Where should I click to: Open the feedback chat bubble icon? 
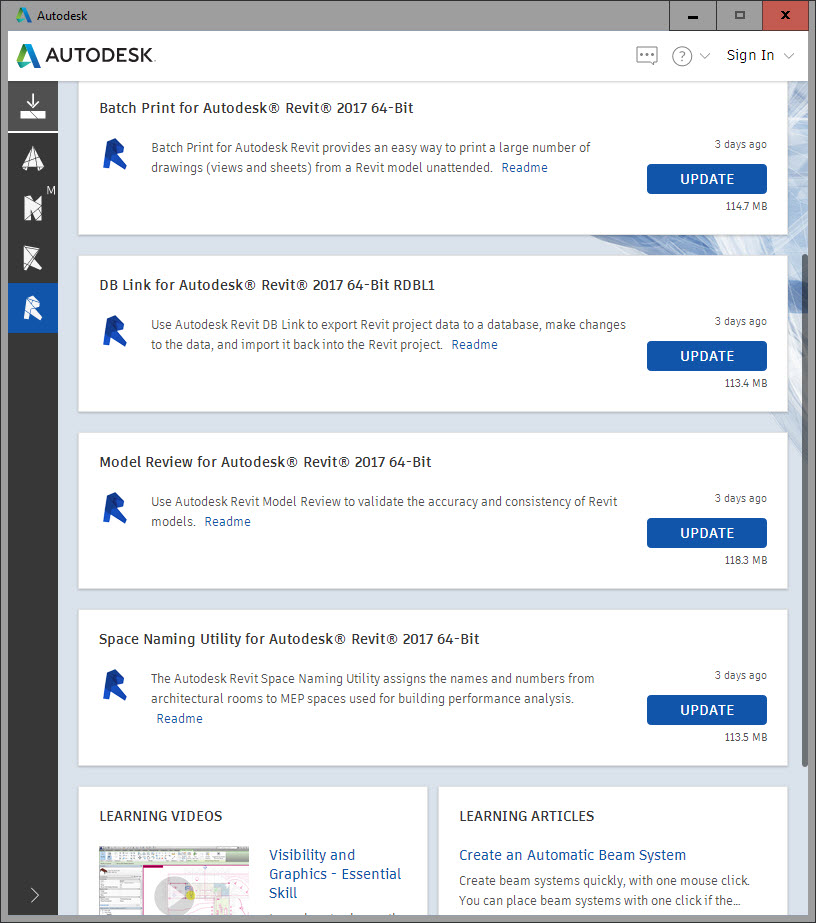(646, 56)
